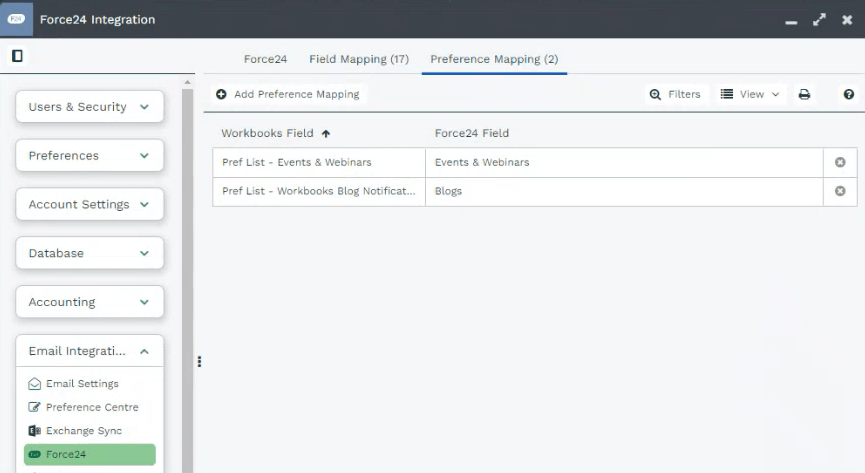
Task: Select Pref List - Workbooks Blog Notificat... cell
Action: [x=319, y=191]
